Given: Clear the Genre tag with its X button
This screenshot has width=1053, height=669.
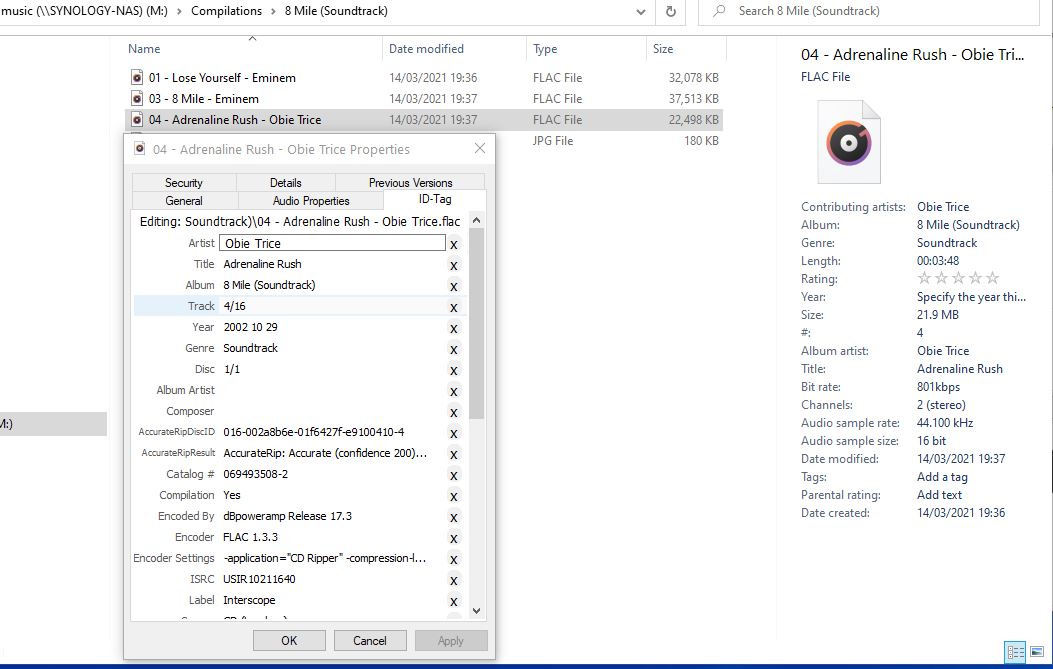Looking at the screenshot, I should pos(454,349).
